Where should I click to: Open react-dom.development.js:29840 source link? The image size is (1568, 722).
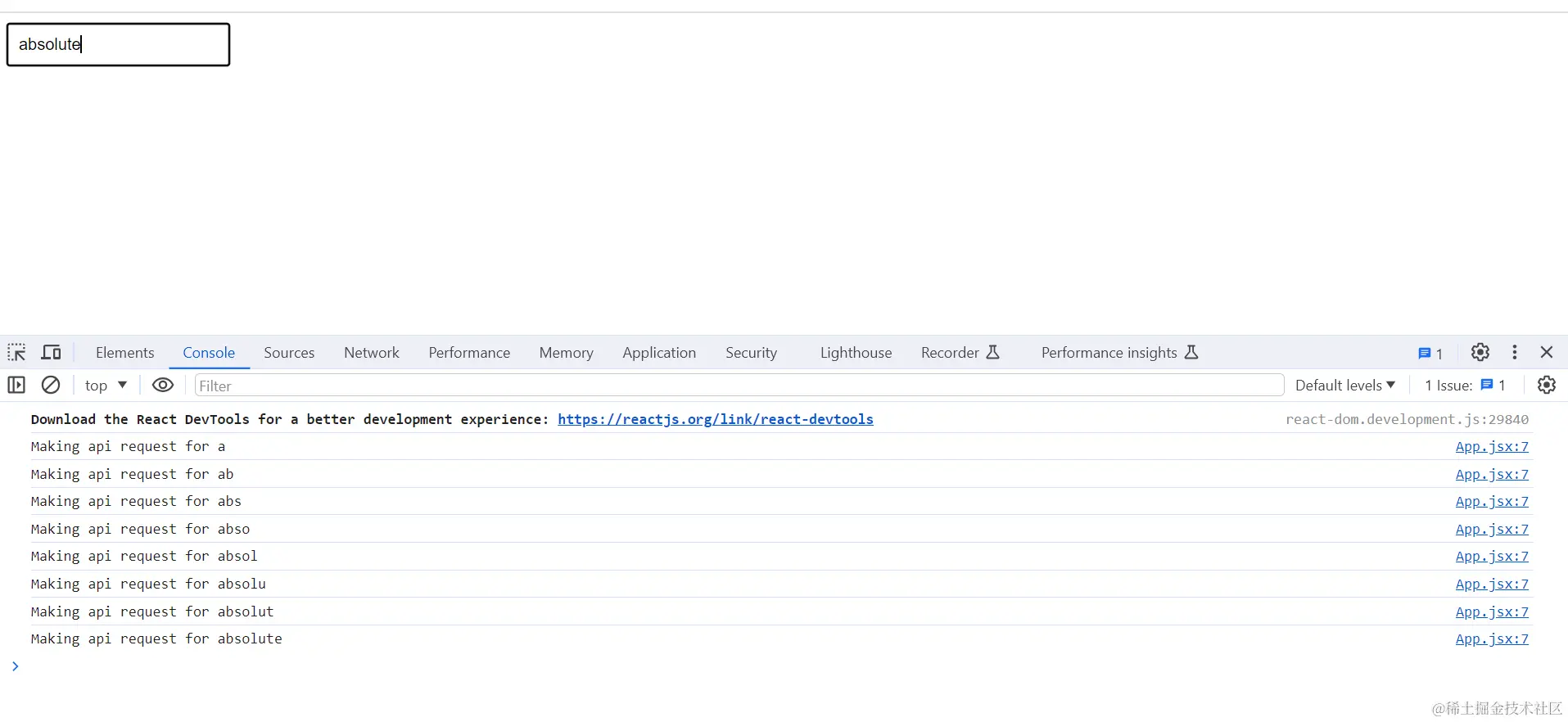tap(1407, 419)
